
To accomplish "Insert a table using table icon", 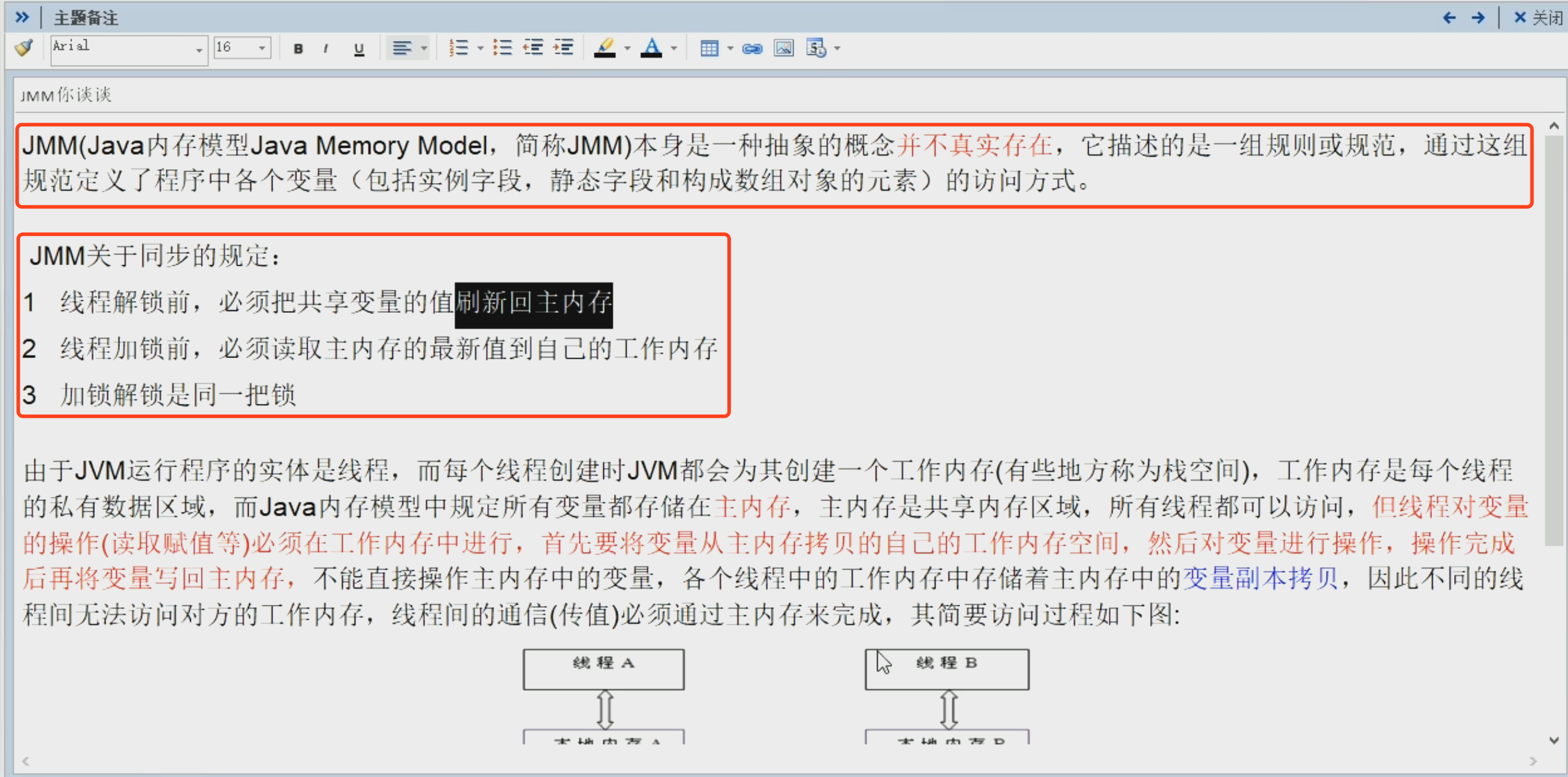I will [x=709, y=48].
